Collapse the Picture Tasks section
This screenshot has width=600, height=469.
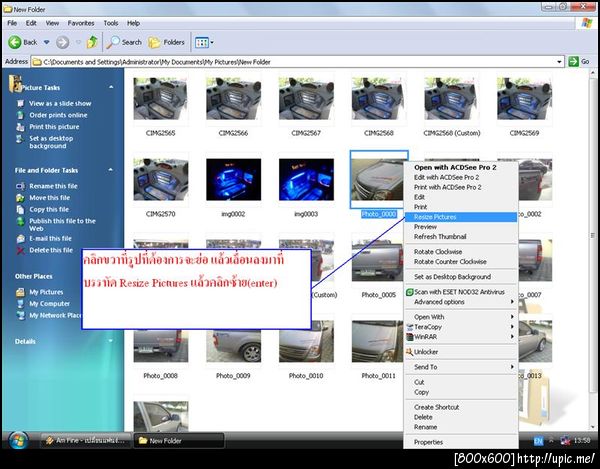[x=111, y=88]
